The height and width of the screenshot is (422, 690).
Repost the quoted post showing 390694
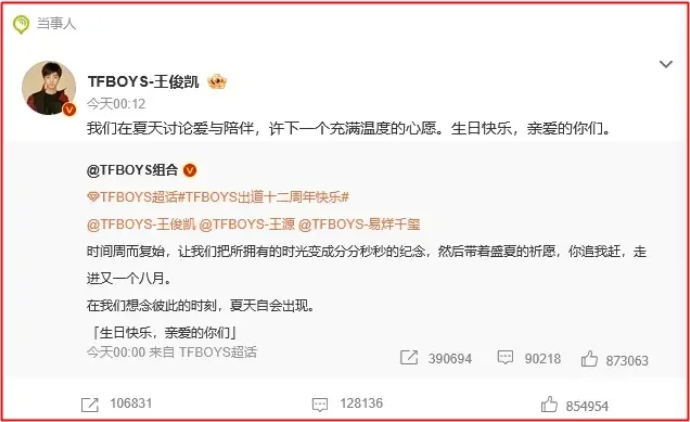coord(436,358)
